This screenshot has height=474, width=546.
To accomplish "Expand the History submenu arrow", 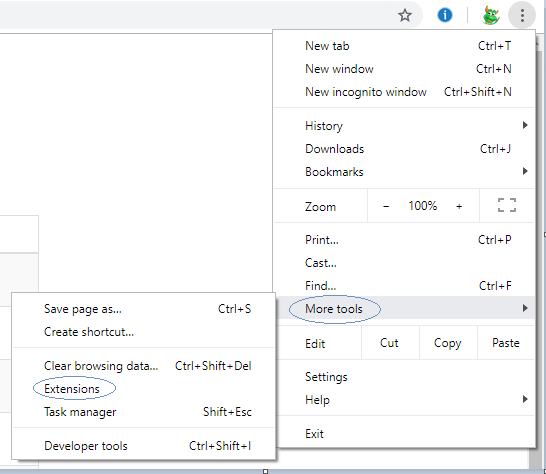I will click(525, 125).
